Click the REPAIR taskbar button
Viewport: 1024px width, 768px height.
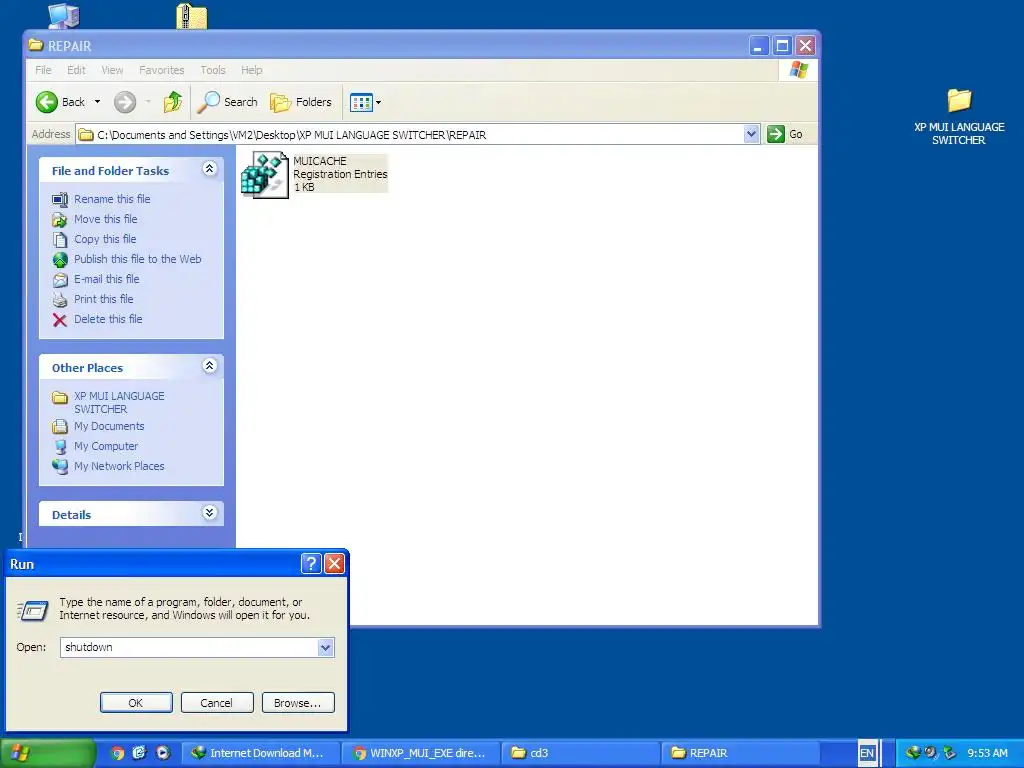(x=741, y=753)
